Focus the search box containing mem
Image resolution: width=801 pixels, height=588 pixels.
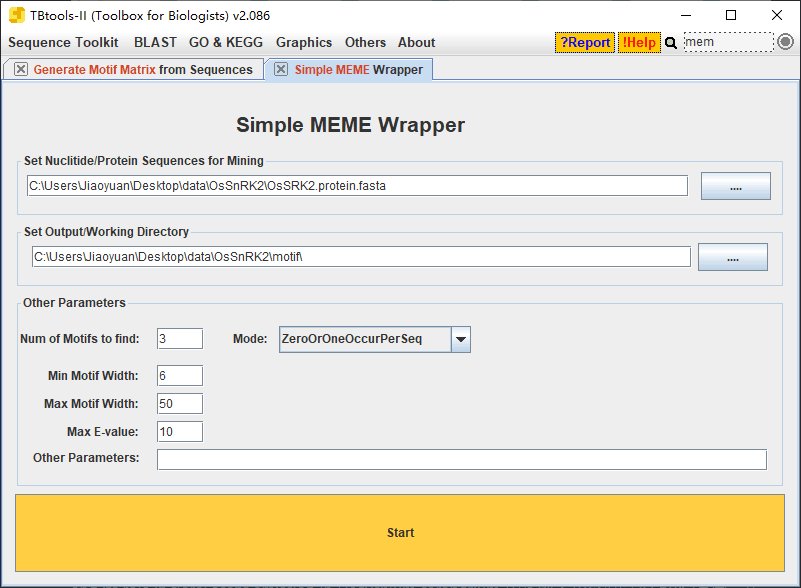tap(728, 42)
